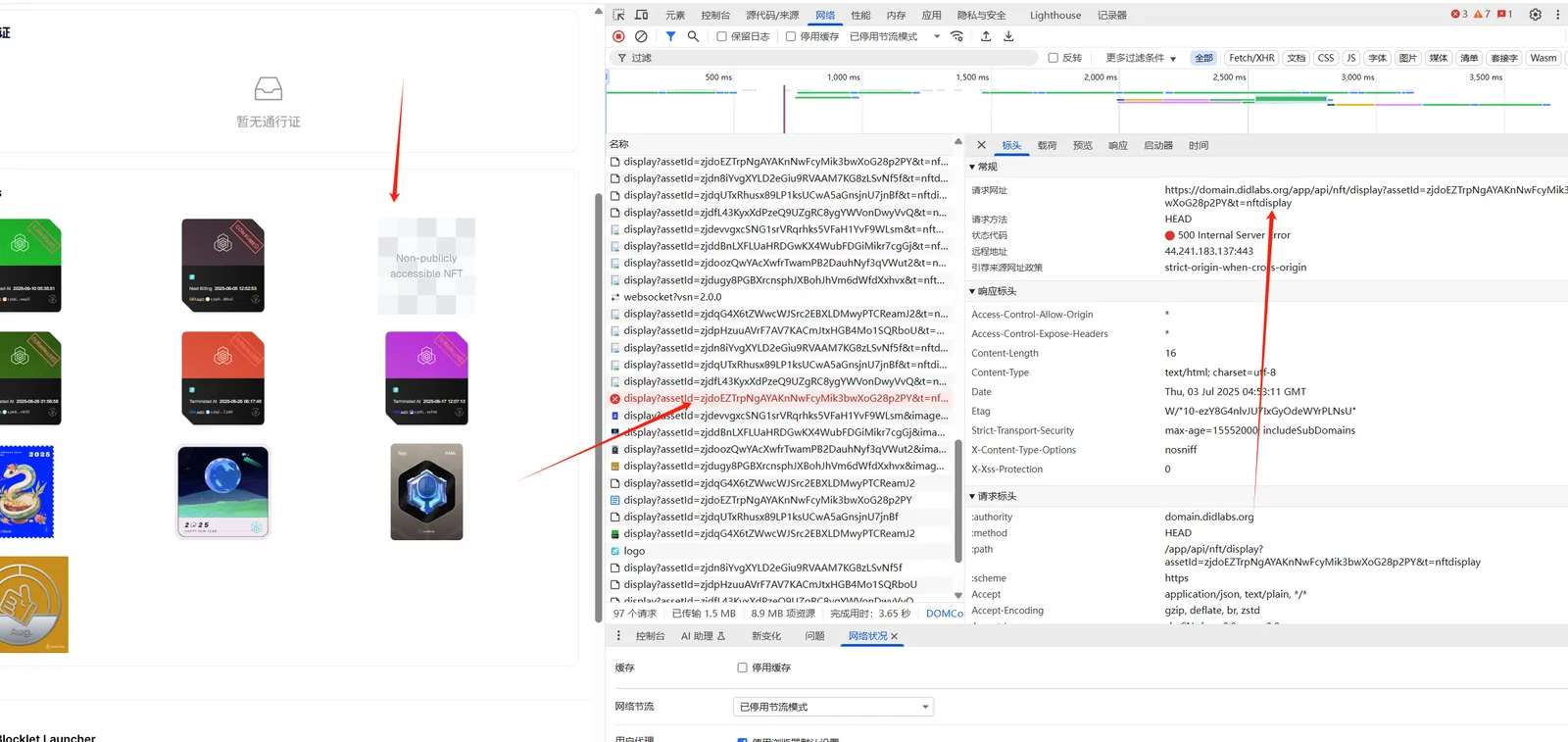Toggle the 反转 filter checkbox

click(1053, 58)
